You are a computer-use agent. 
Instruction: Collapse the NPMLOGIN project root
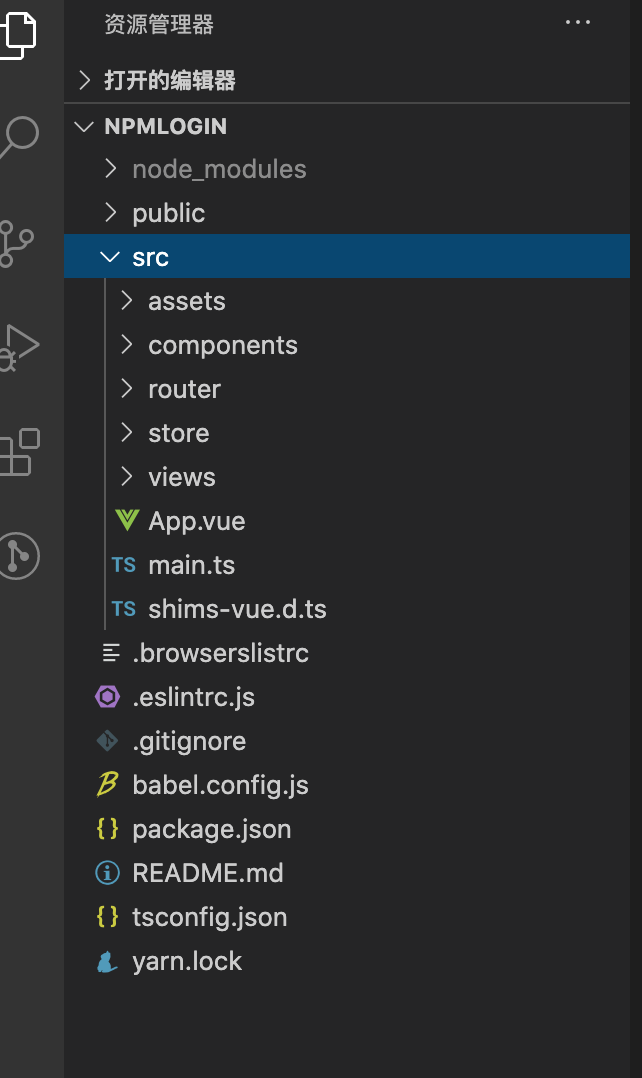[x=165, y=126]
